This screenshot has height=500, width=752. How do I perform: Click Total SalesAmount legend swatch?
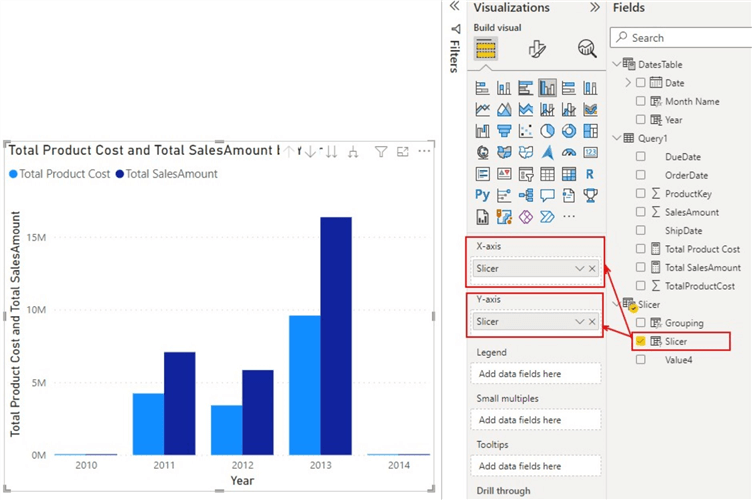click(119, 174)
